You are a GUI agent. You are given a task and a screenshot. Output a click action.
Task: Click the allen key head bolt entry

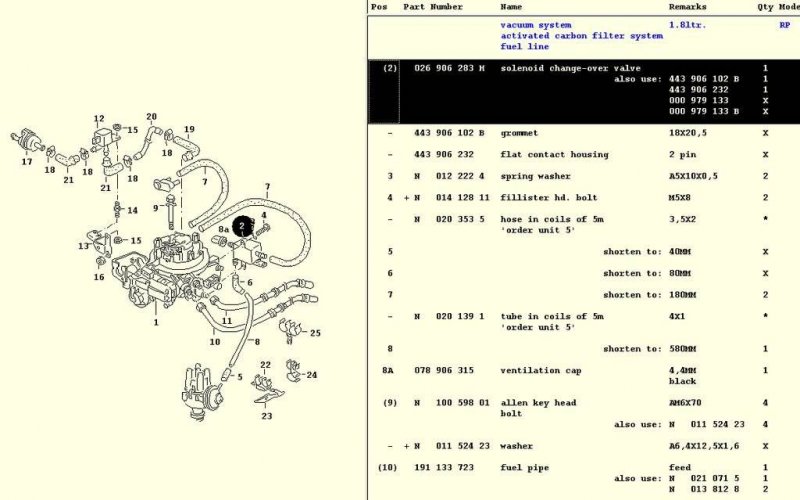point(538,403)
